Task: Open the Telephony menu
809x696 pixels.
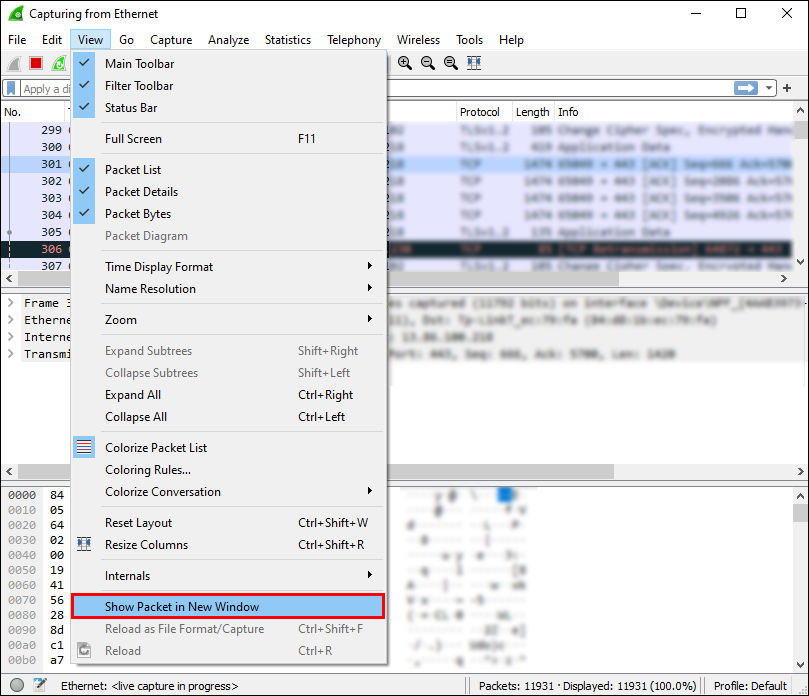Action: click(x=354, y=40)
